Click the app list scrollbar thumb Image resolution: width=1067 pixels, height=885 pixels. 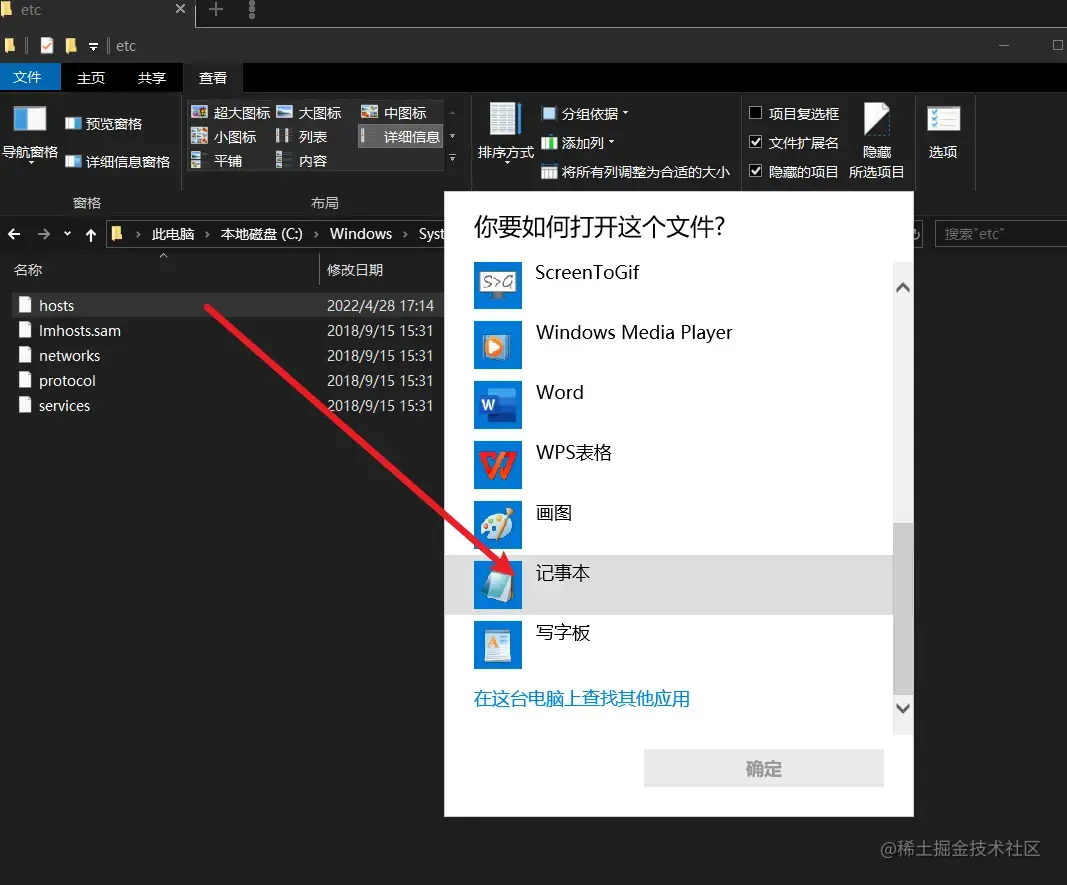point(902,608)
